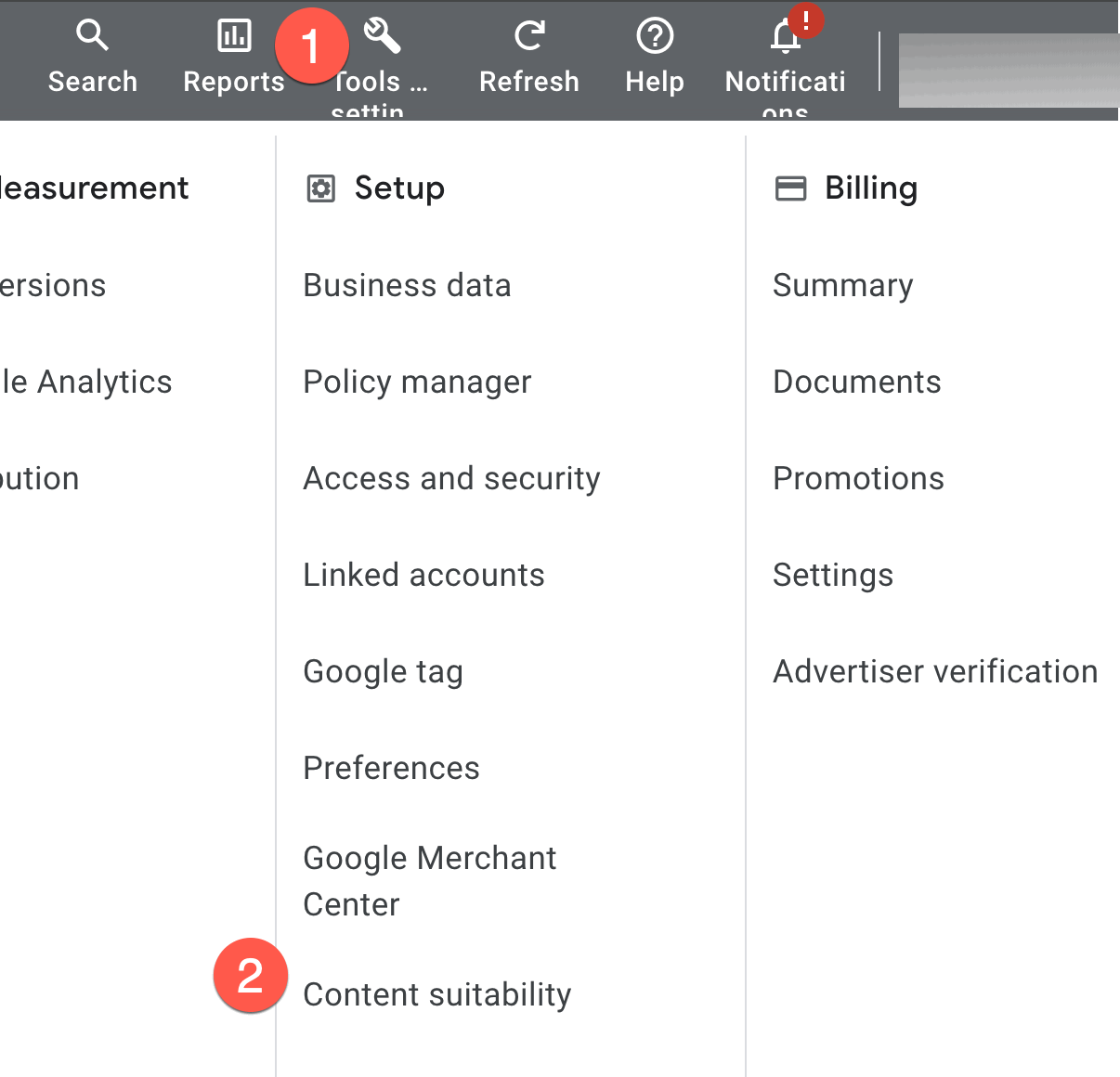Open Billing Summary
The width and height of the screenshot is (1120, 1077).
tap(842, 285)
